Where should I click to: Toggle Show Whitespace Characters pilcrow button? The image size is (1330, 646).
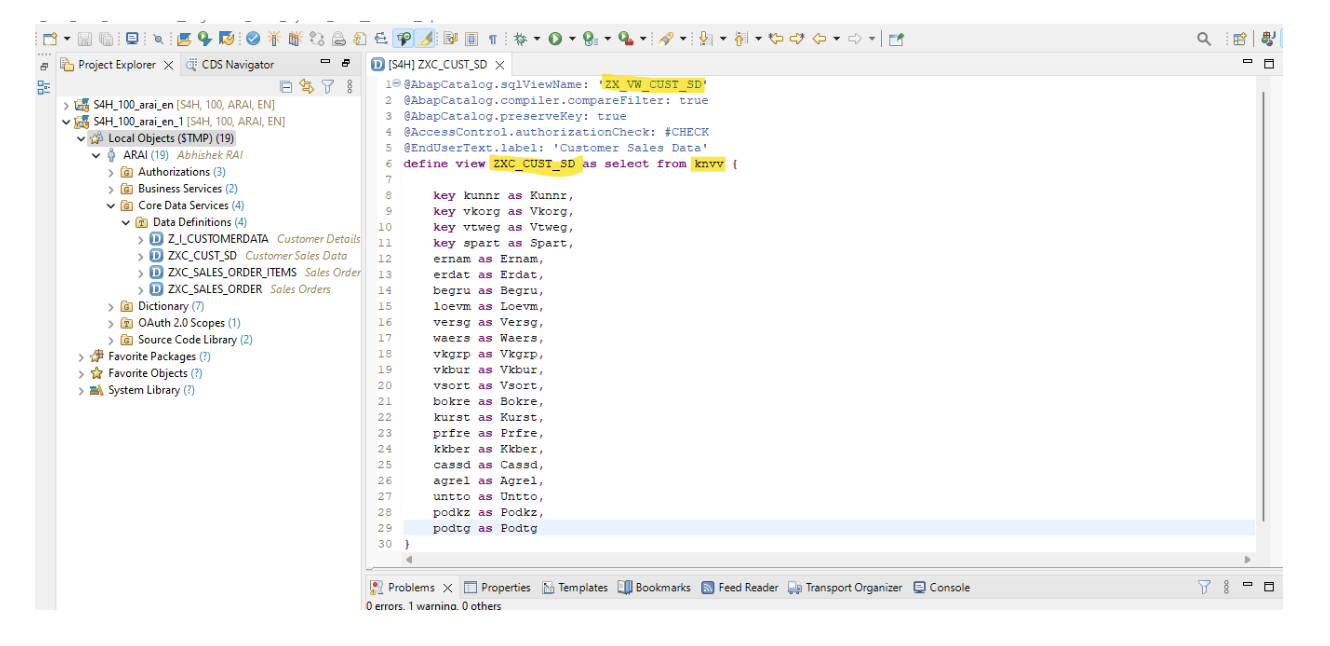(493, 39)
